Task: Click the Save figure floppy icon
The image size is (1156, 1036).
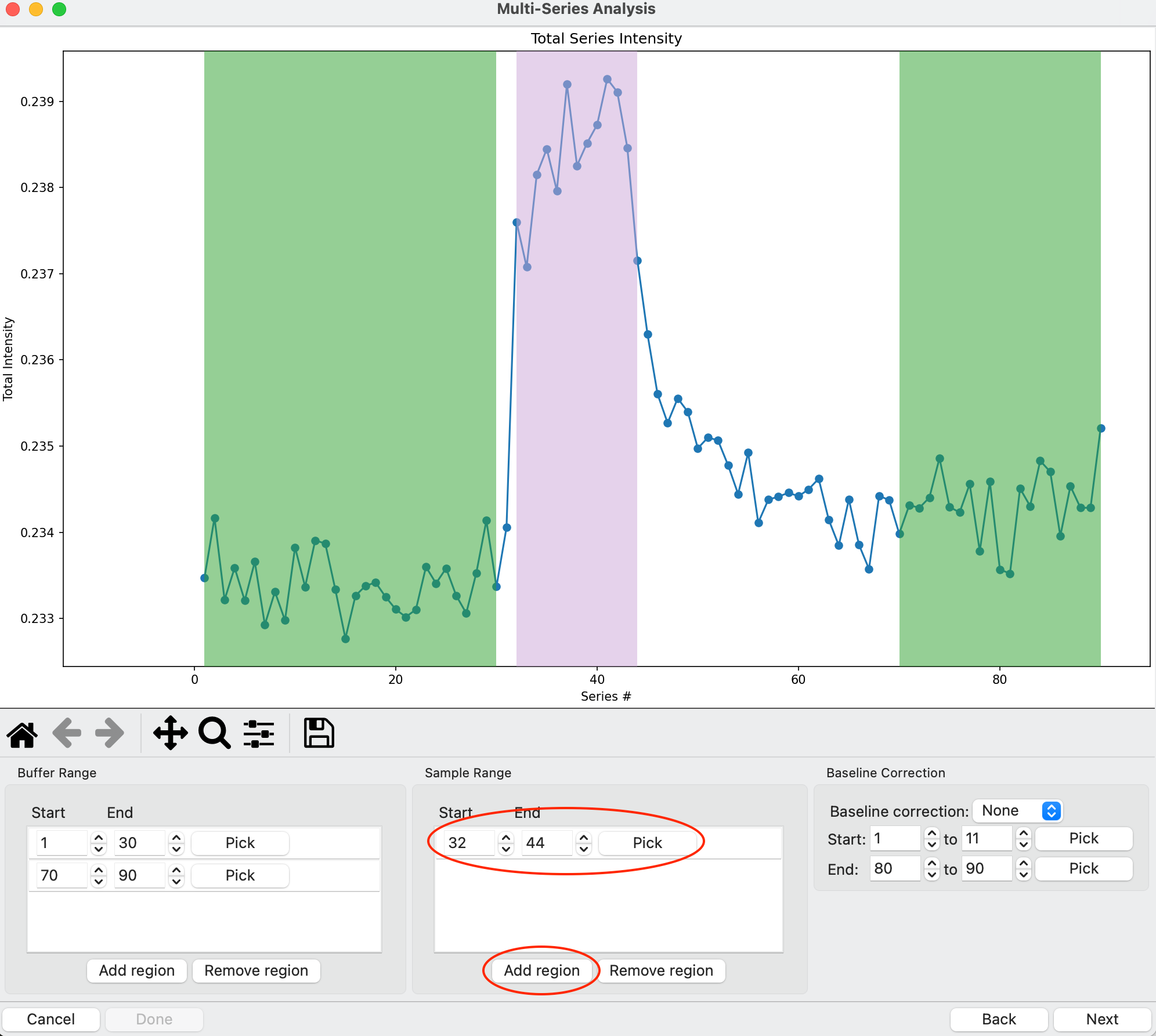Action: [319, 734]
